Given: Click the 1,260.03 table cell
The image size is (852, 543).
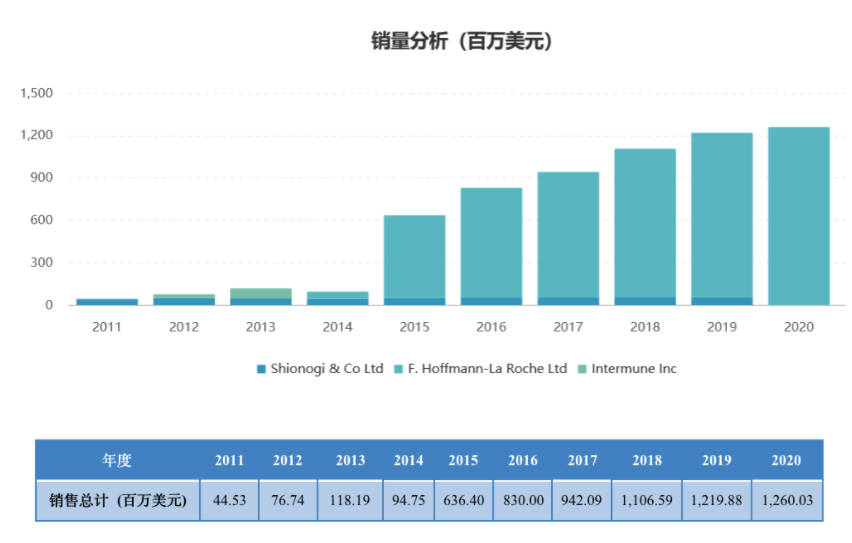Looking at the screenshot, I should 787,500.
